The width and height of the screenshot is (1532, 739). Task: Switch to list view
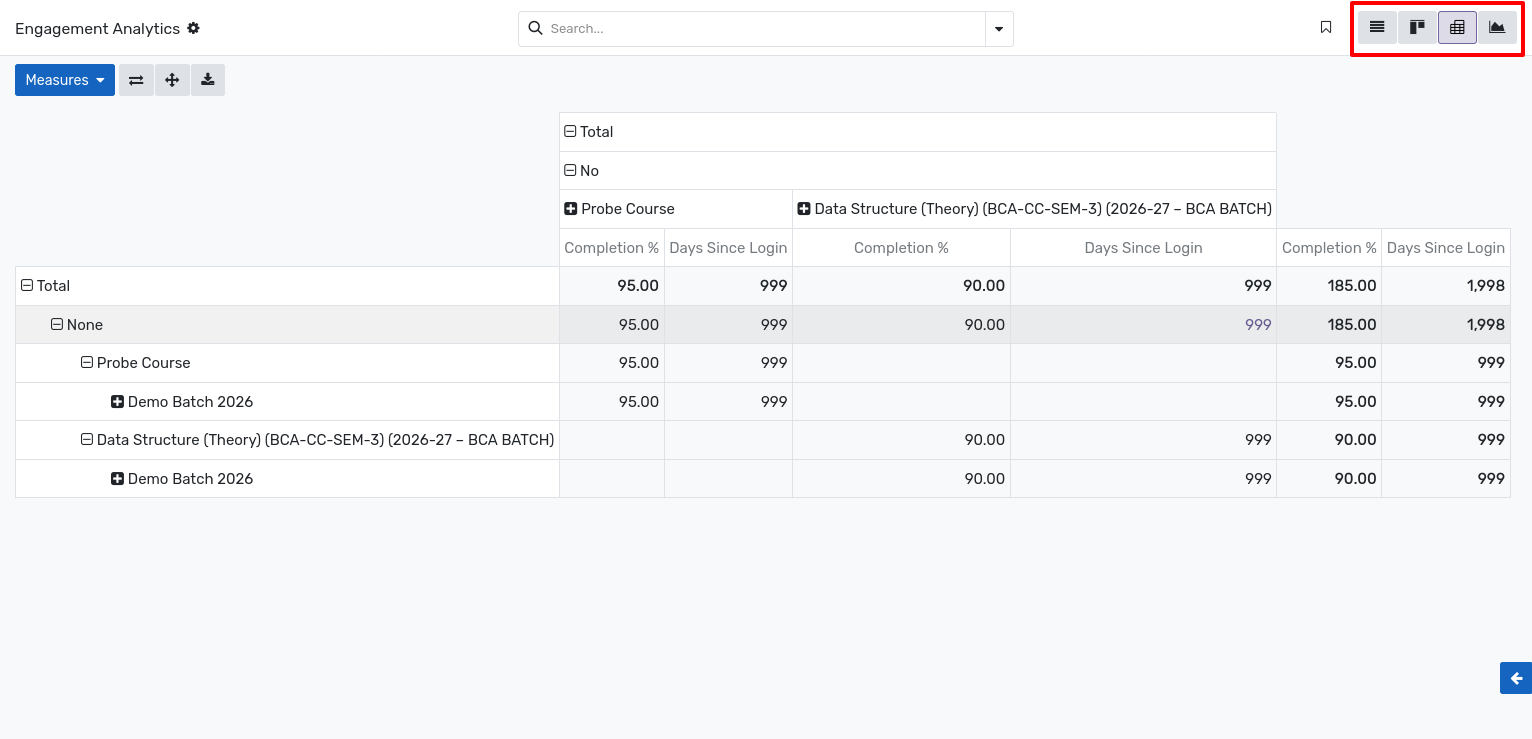click(1377, 28)
